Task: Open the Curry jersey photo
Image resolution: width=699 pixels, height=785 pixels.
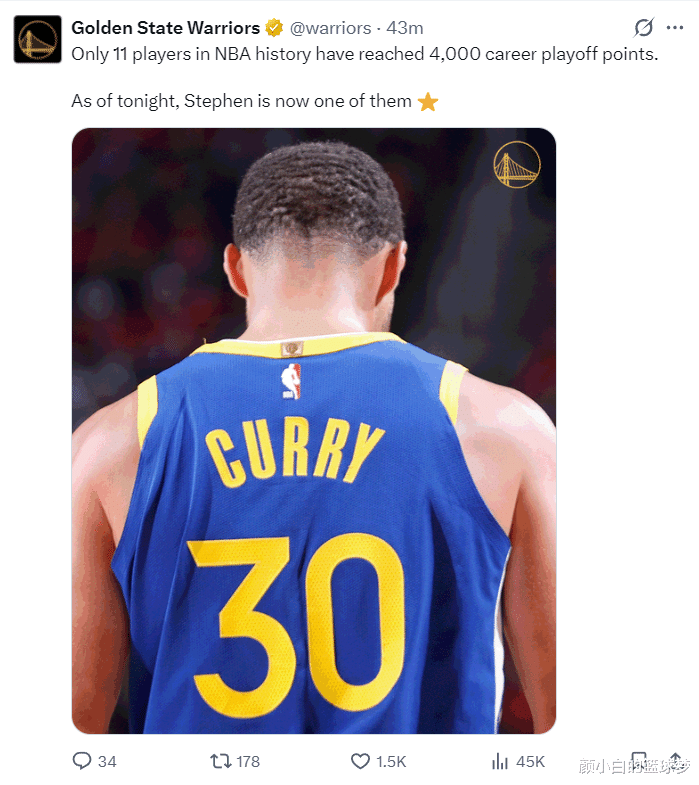Action: point(314,431)
